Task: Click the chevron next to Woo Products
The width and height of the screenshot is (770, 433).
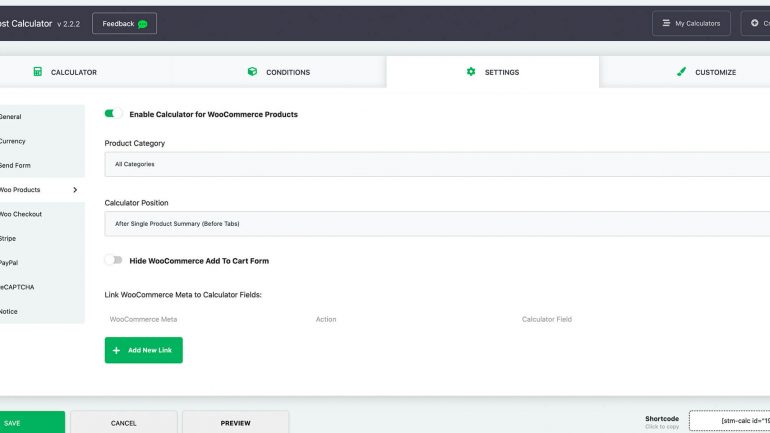Action: 75,189
